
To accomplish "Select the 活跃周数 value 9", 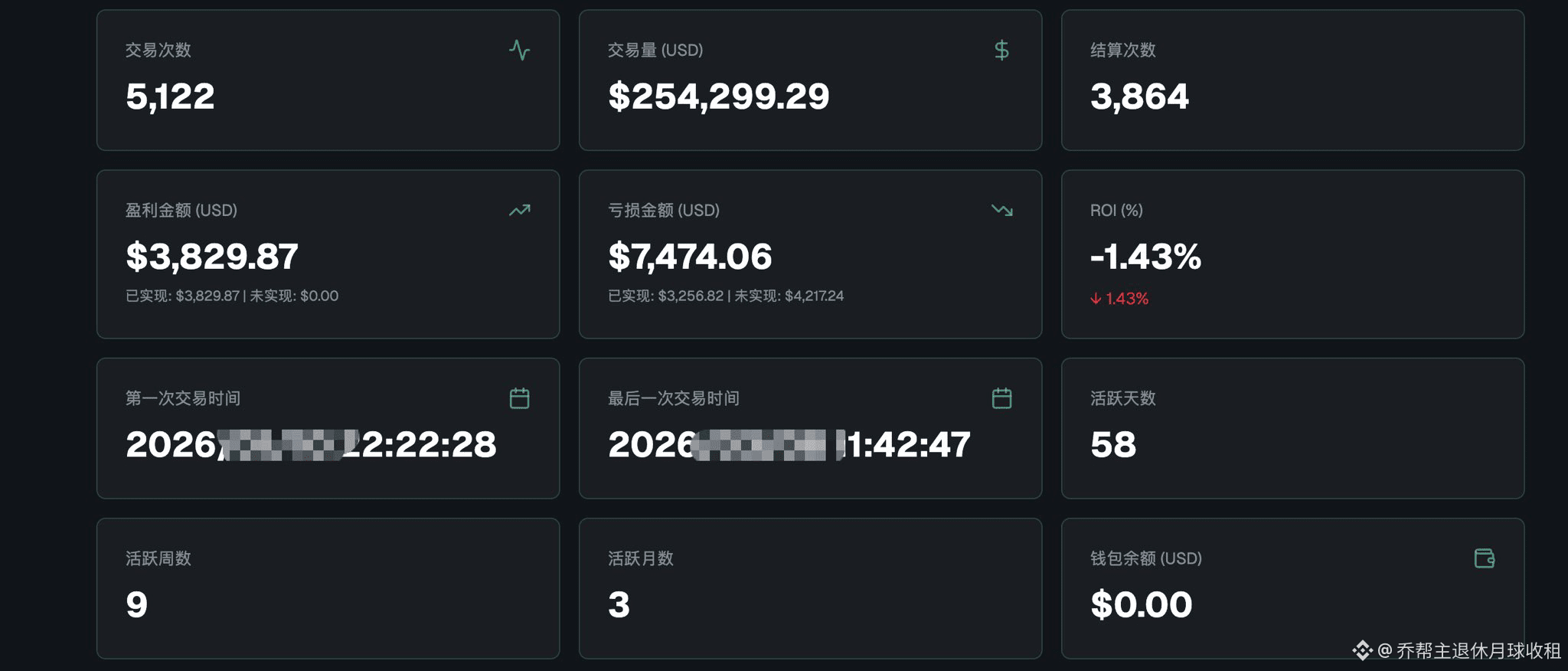I will pos(136,605).
